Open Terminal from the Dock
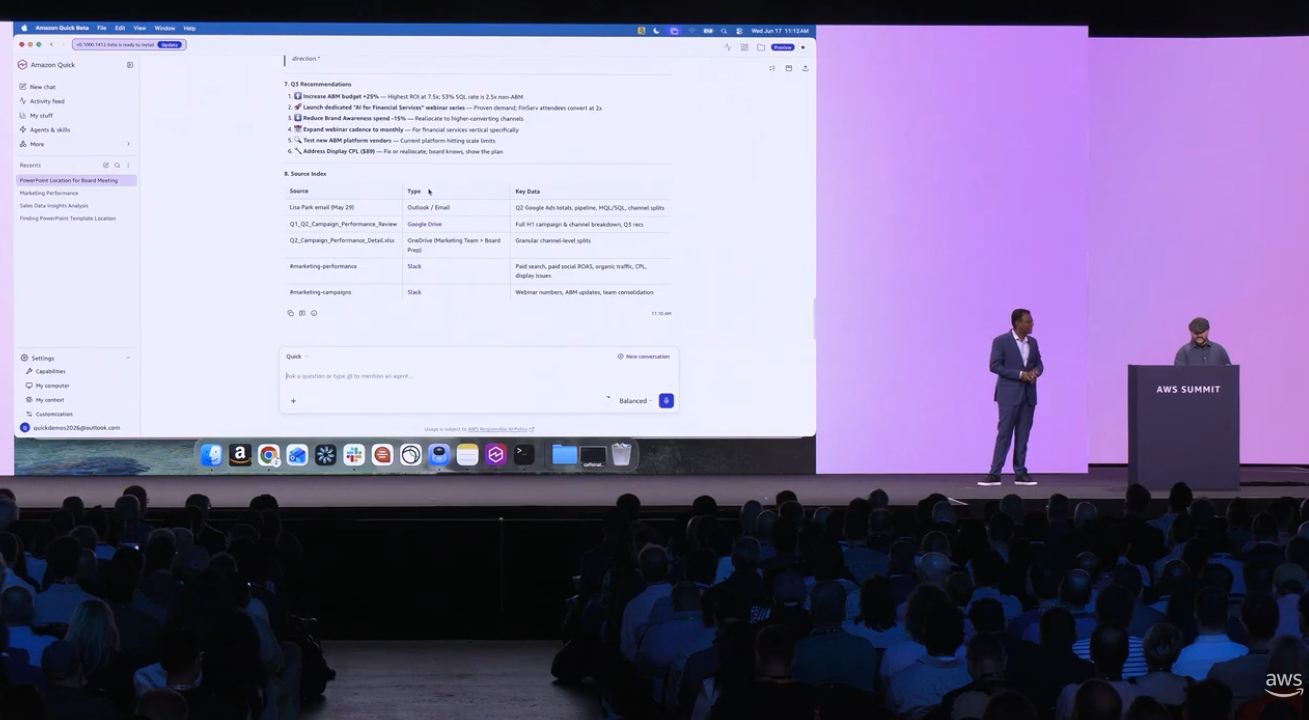 coord(524,455)
